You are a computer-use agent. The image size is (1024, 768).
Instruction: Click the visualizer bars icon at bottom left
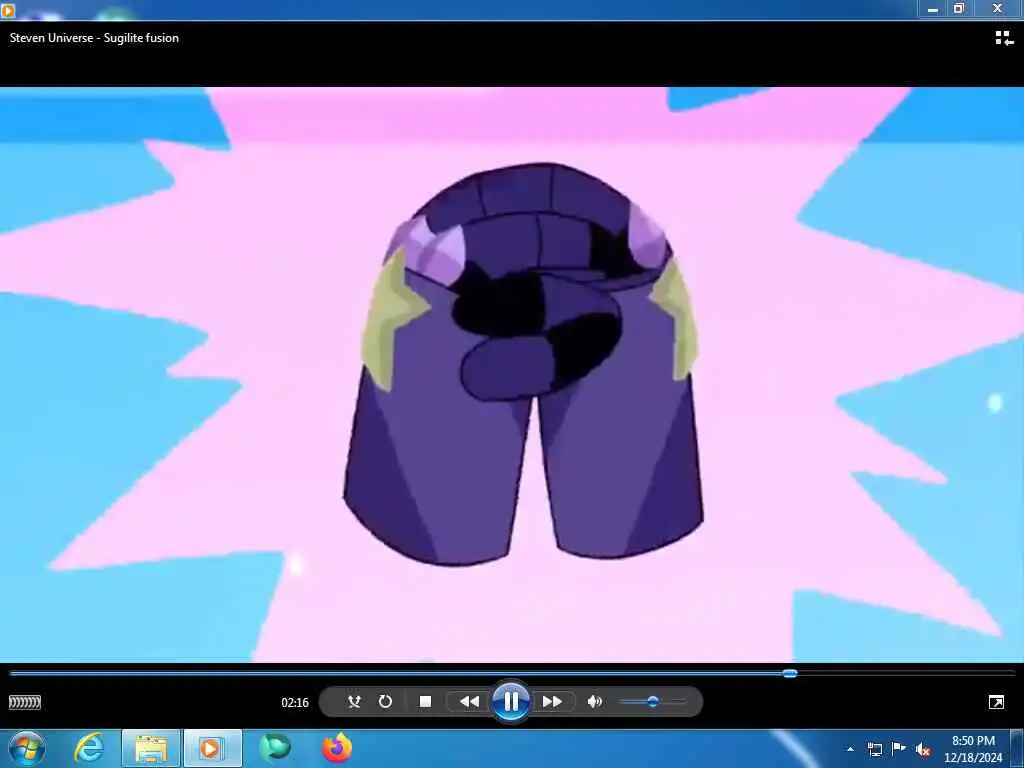click(x=25, y=702)
